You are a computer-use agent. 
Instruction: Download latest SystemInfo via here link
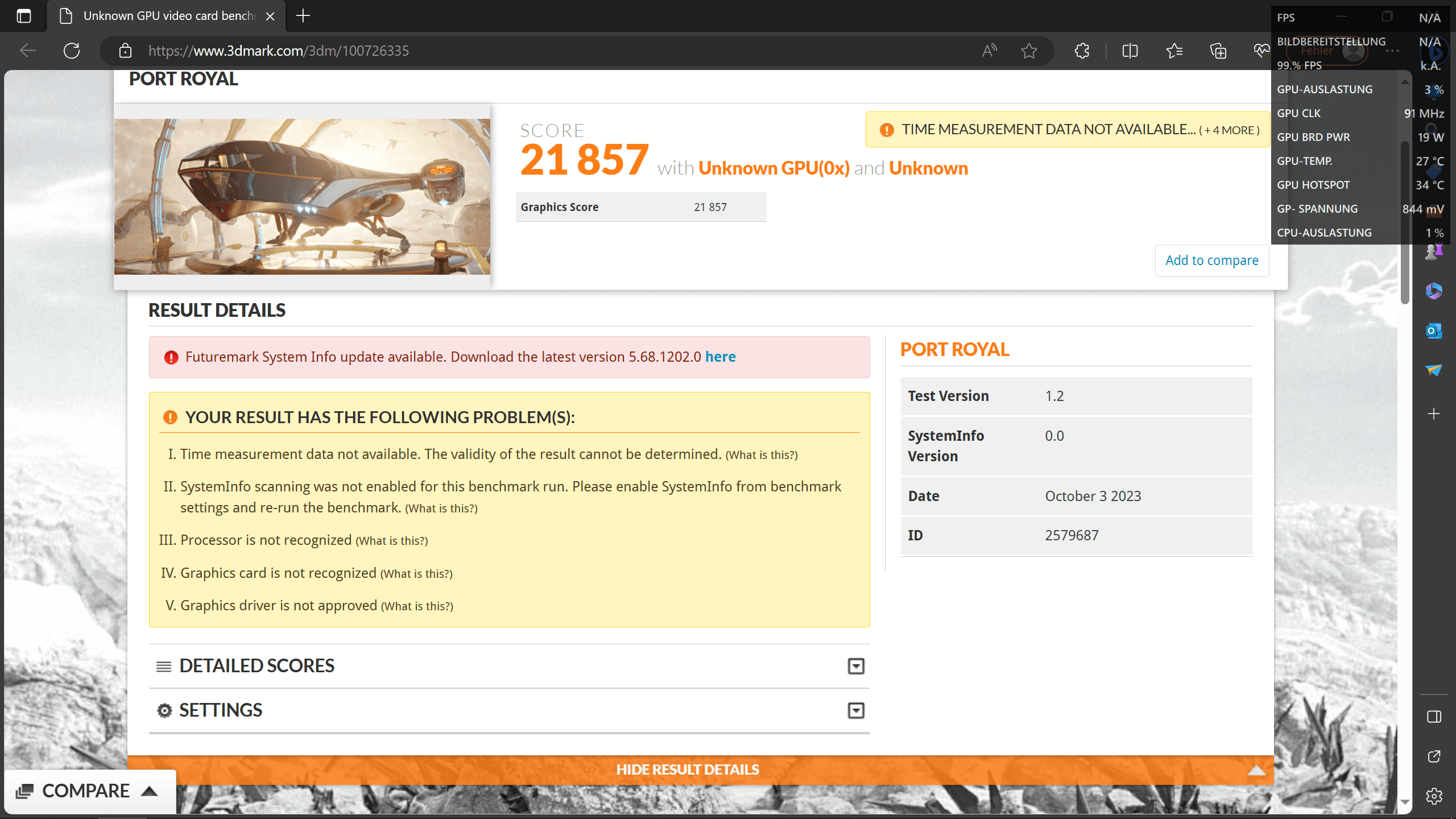click(x=720, y=357)
